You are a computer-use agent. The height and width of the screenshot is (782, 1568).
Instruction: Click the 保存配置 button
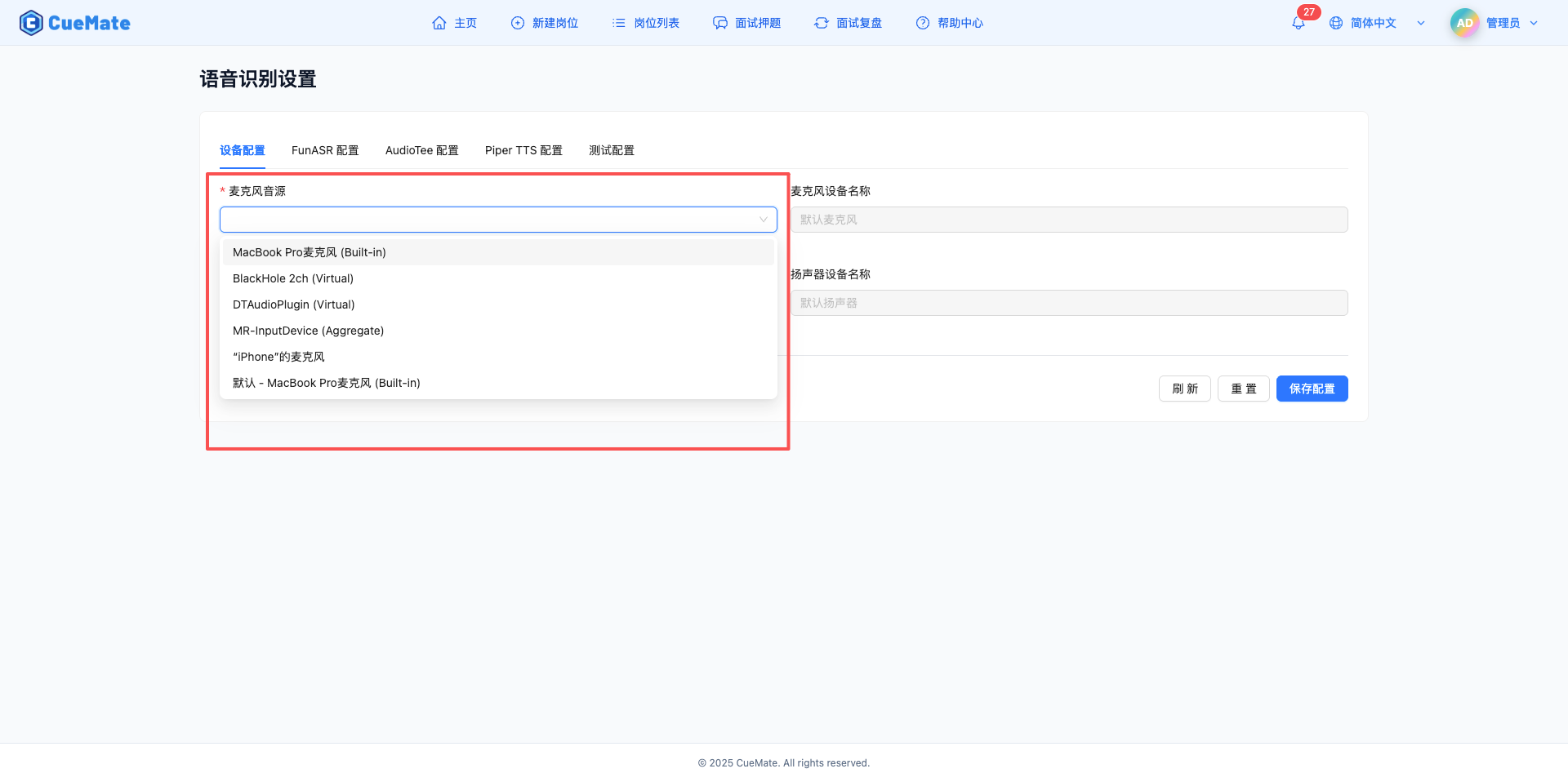1312,388
